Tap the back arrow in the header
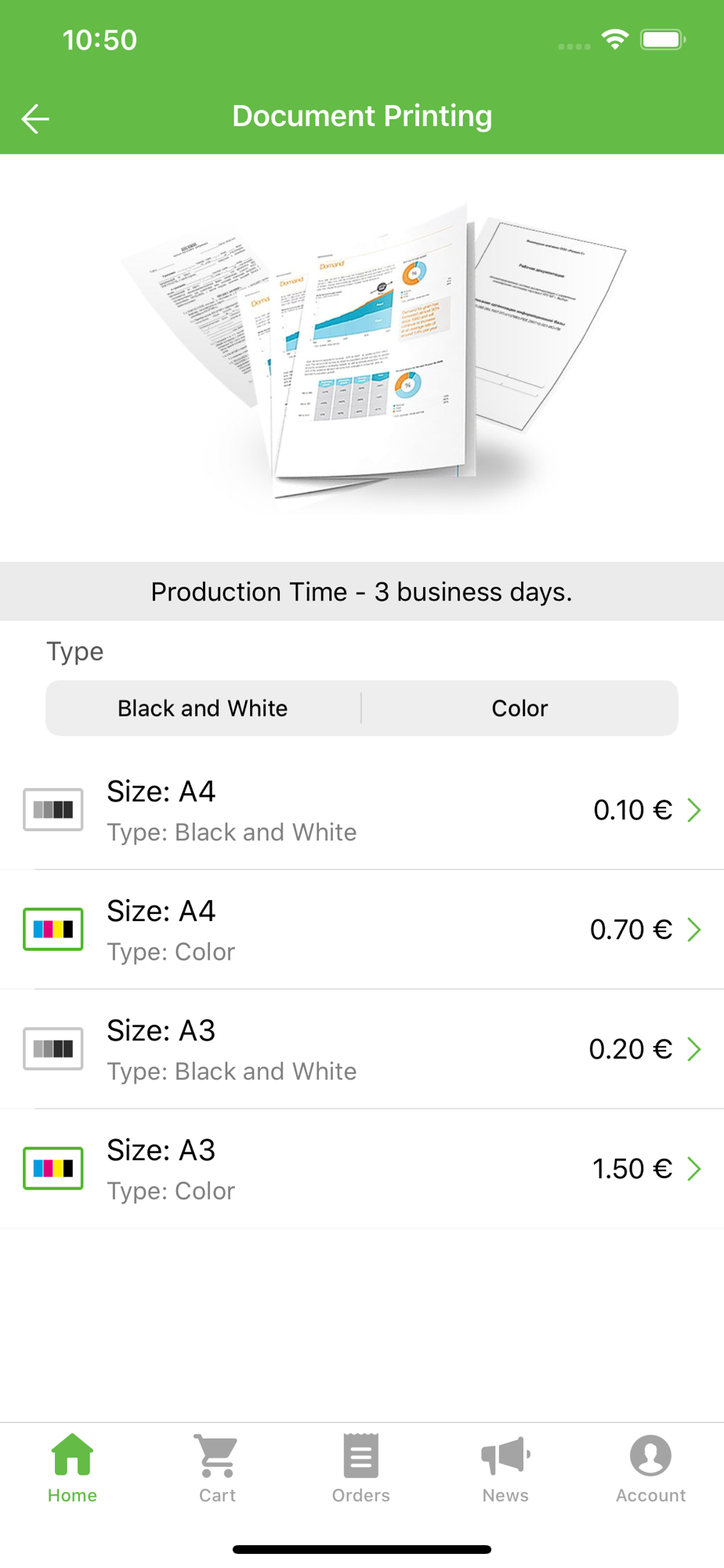The width and height of the screenshot is (724, 1568). [35, 118]
